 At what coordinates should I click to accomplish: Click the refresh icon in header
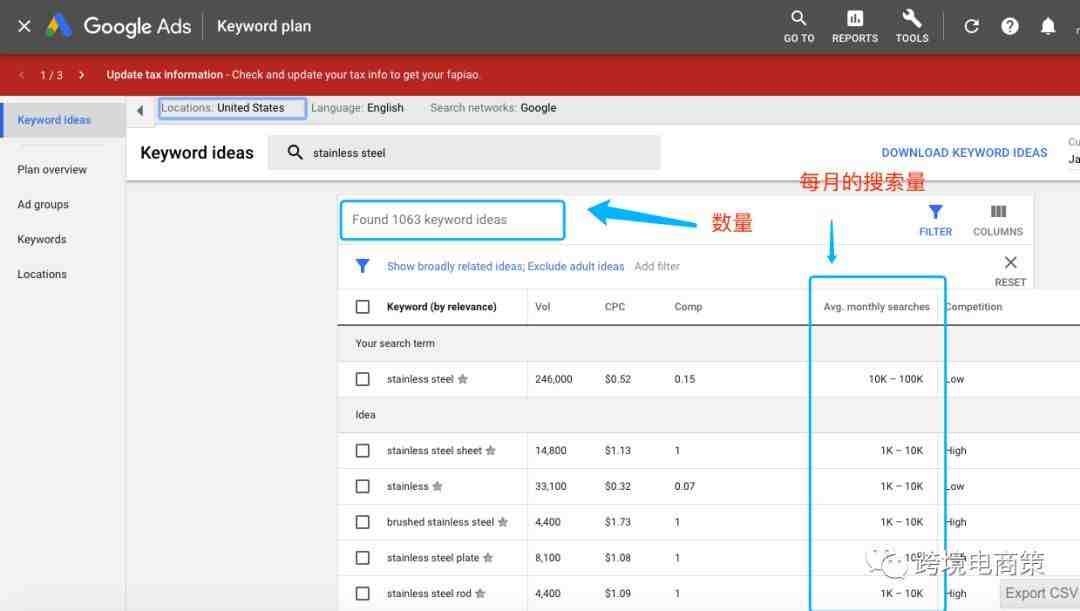pos(972,26)
